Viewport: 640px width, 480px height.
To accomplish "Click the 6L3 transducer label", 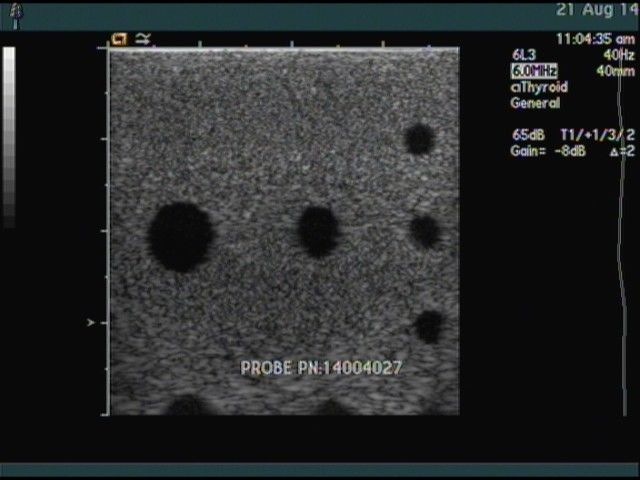I will pyautogui.click(x=522, y=56).
